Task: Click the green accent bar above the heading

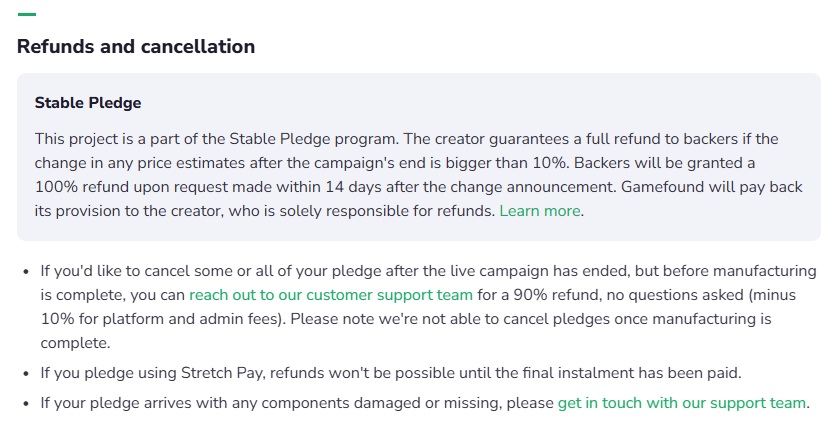Action: click(27, 14)
